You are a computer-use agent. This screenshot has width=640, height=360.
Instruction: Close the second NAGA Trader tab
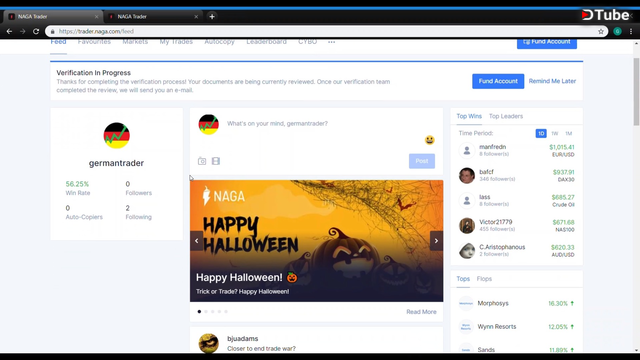(x=196, y=17)
